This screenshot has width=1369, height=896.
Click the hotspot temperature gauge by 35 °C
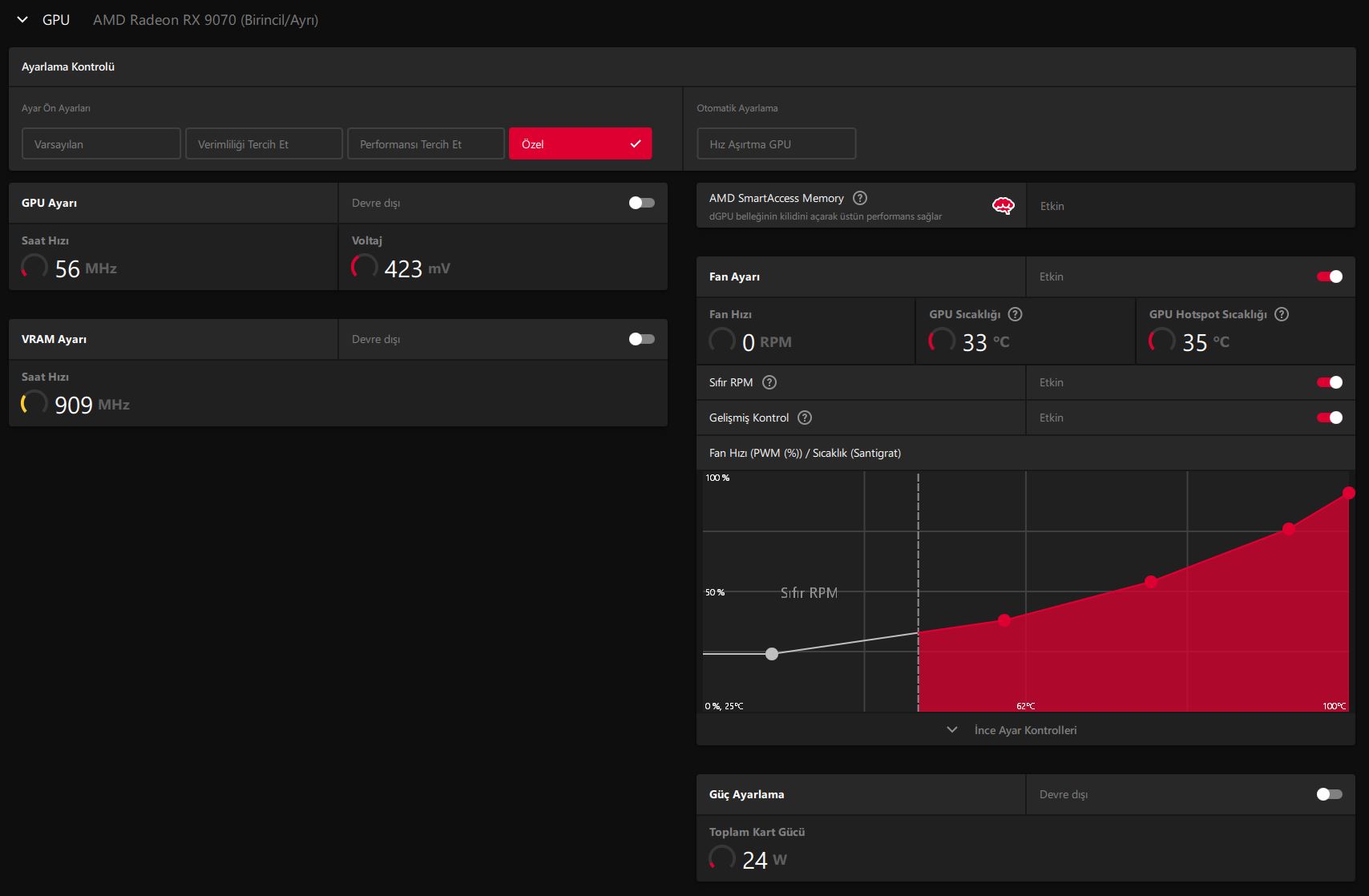point(1162,340)
